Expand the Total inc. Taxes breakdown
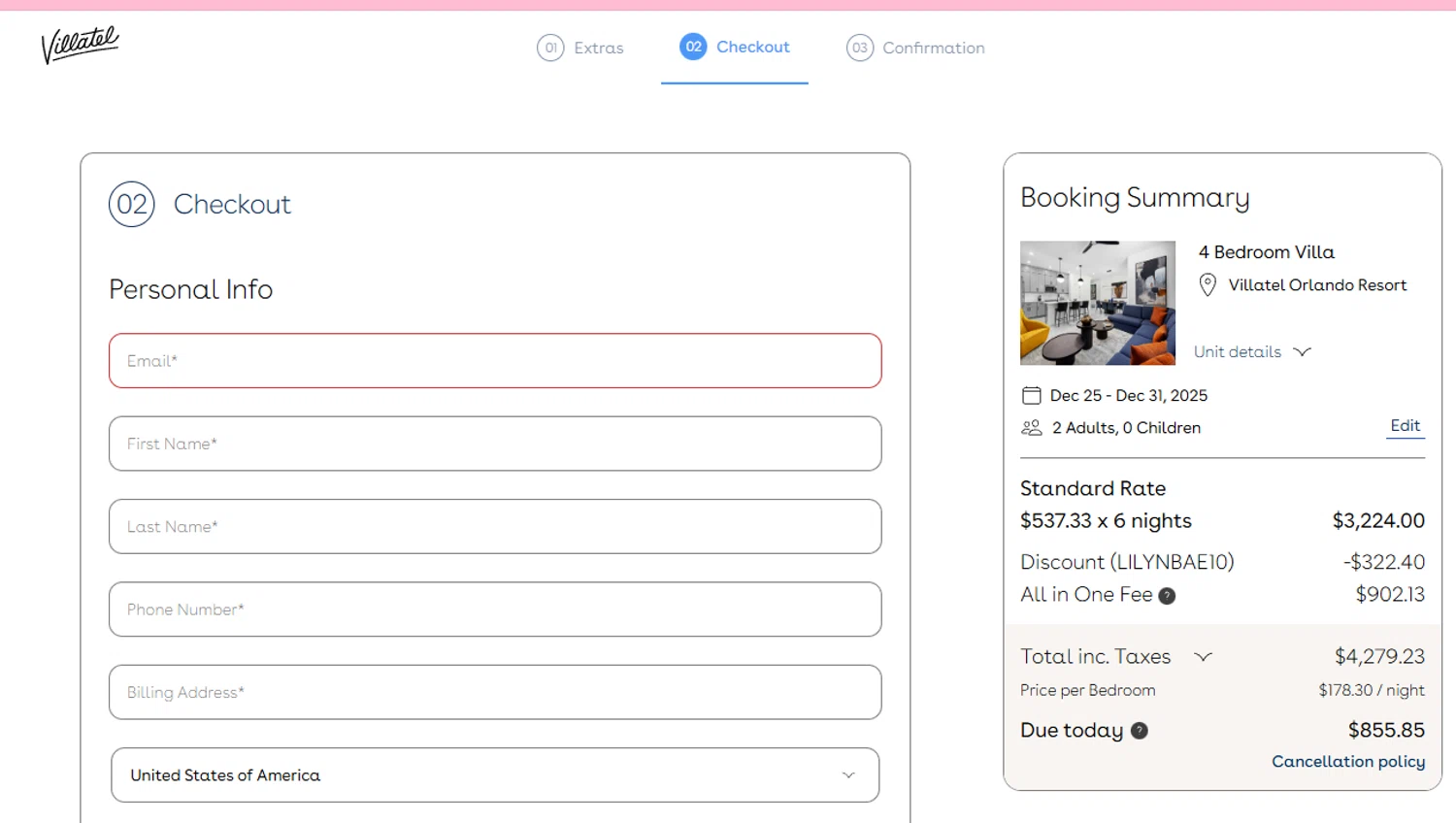The image size is (1456, 823). click(x=1203, y=657)
